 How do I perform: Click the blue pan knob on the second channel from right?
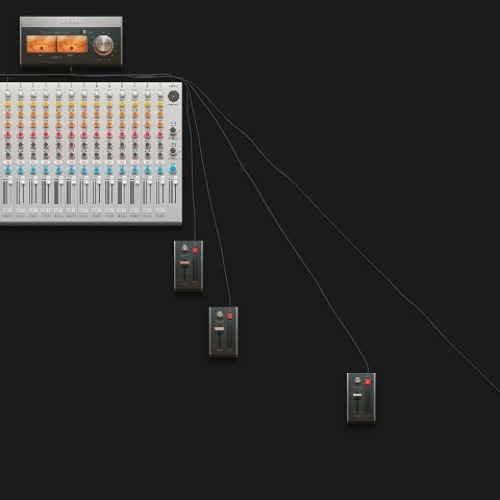point(148,170)
